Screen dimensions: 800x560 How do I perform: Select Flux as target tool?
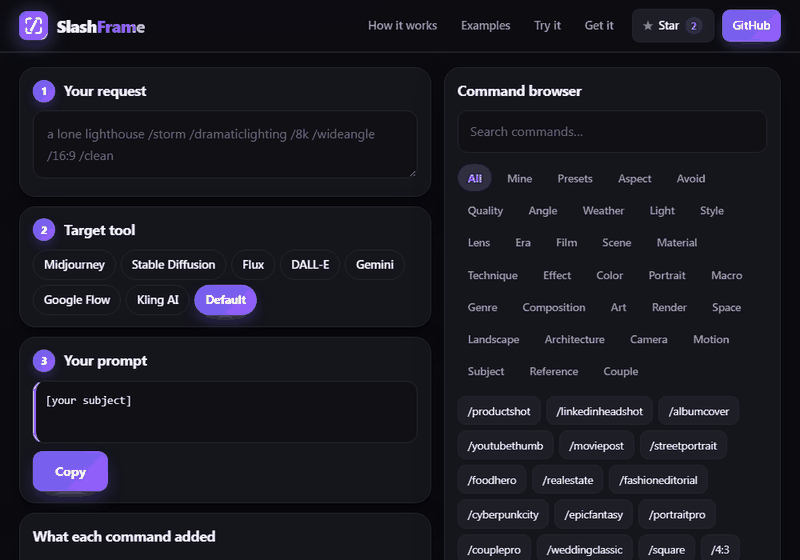click(253, 265)
